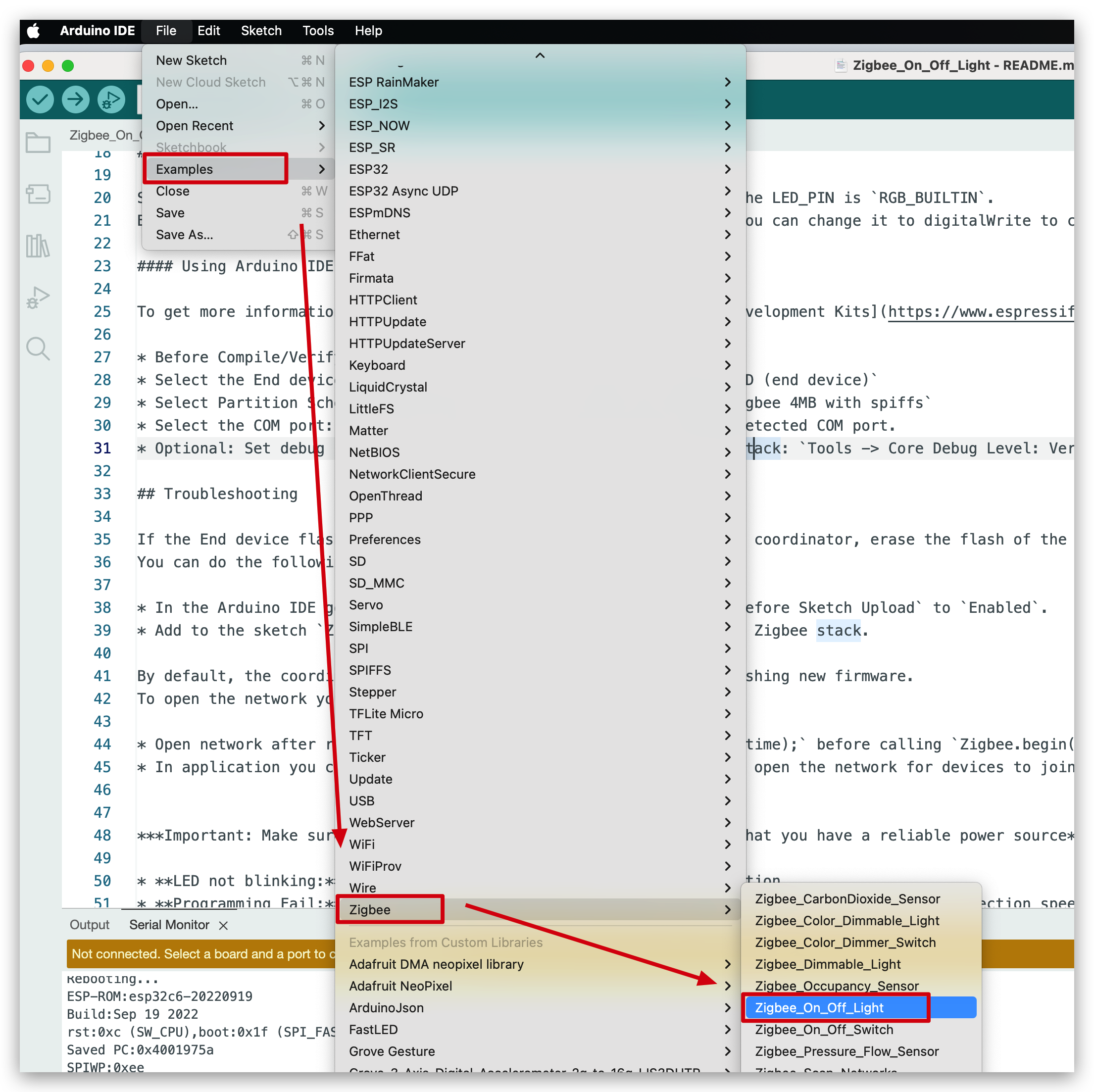Open the Boards Manager sidebar icon

[38, 194]
